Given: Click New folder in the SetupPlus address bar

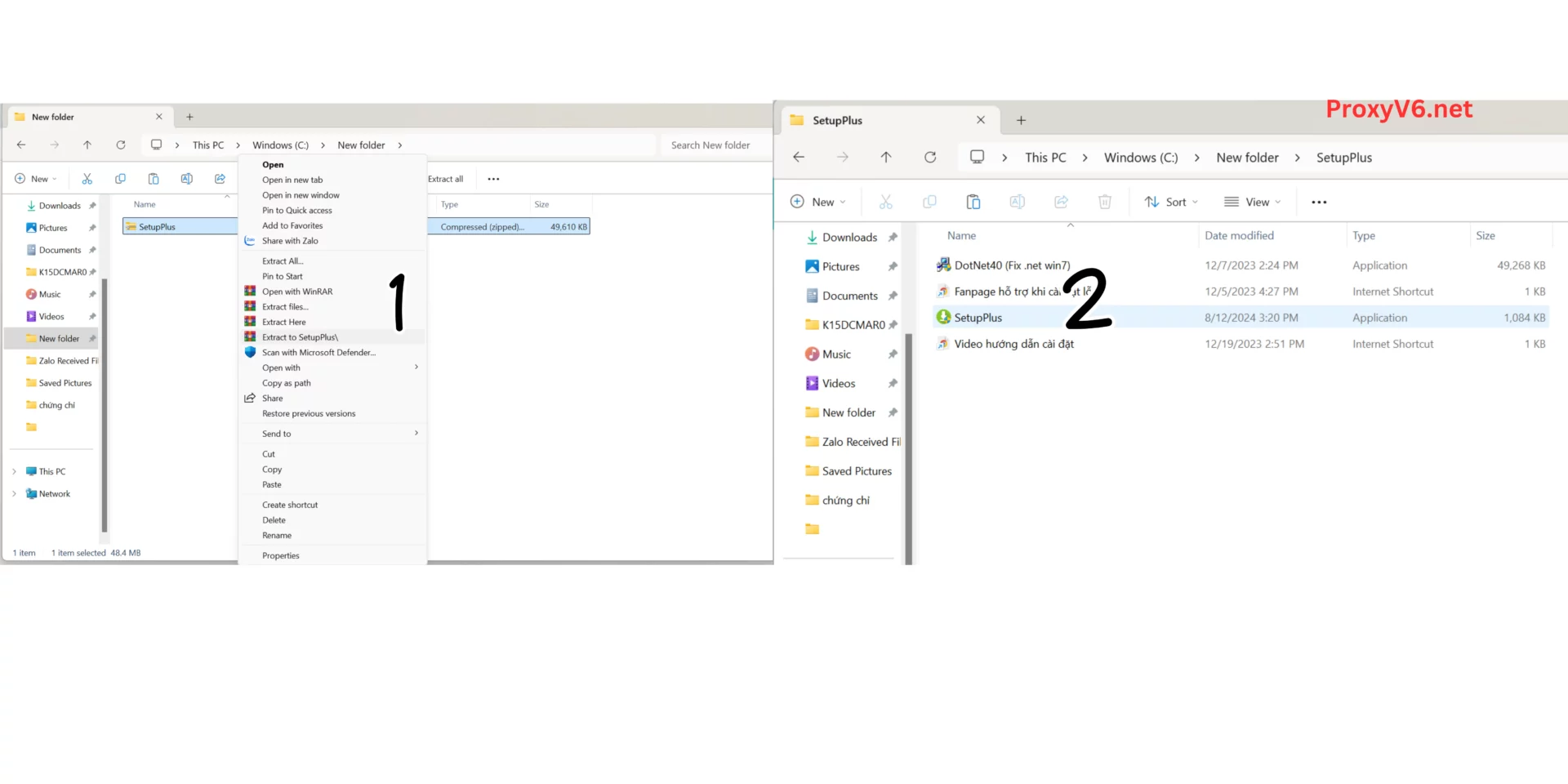Looking at the screenshot, I should click(1247, 158).
